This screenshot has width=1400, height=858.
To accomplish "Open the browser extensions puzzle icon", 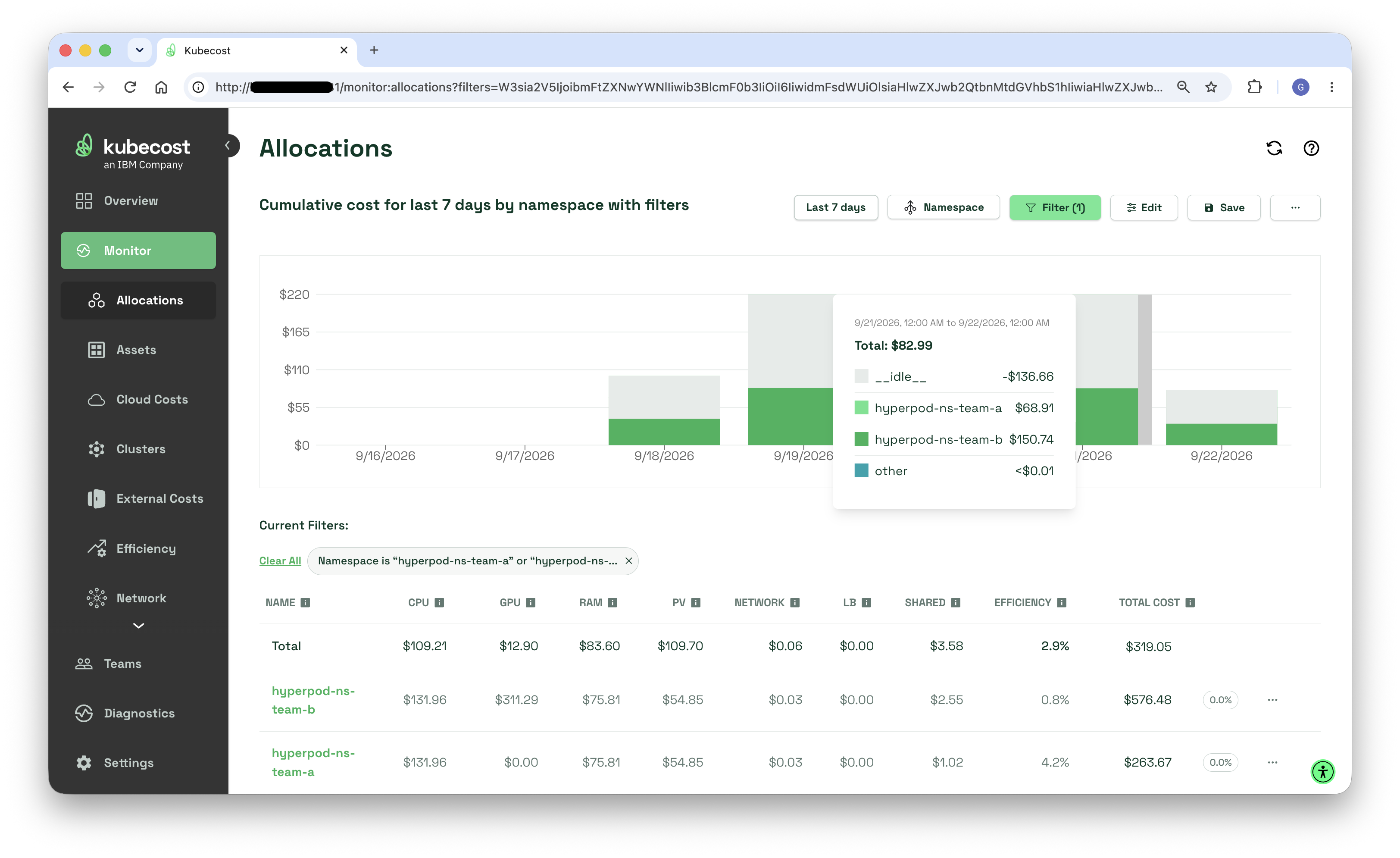I will [1254, 87].
